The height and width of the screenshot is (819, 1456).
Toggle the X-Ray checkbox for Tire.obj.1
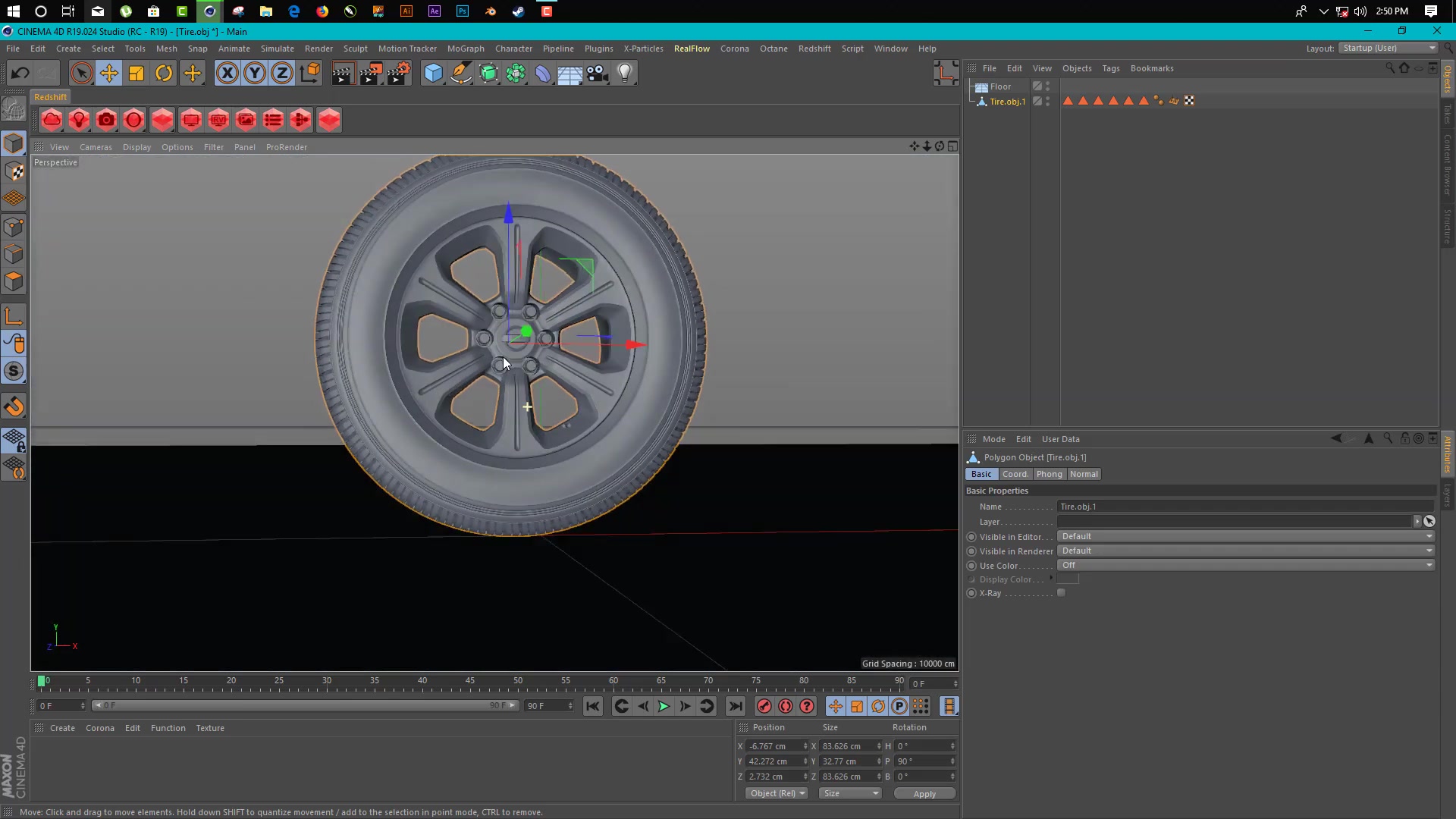[x=1062, y=593]
